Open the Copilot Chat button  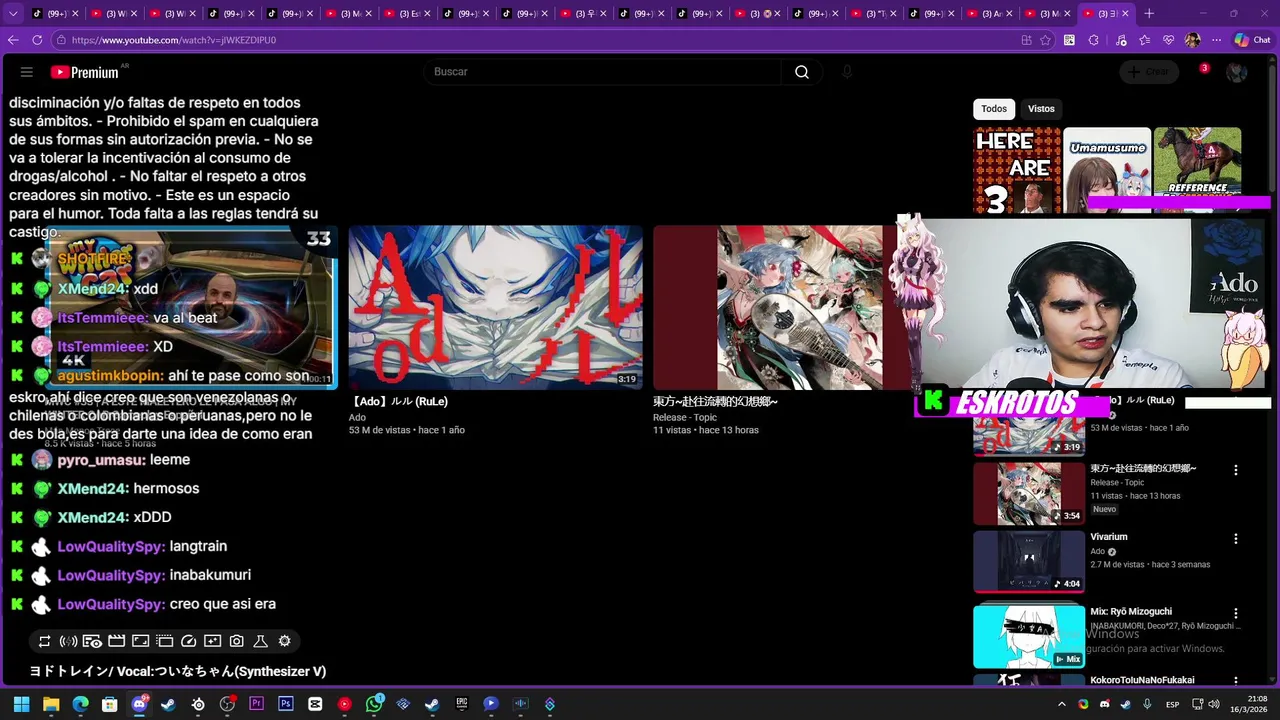(1252, 40)
